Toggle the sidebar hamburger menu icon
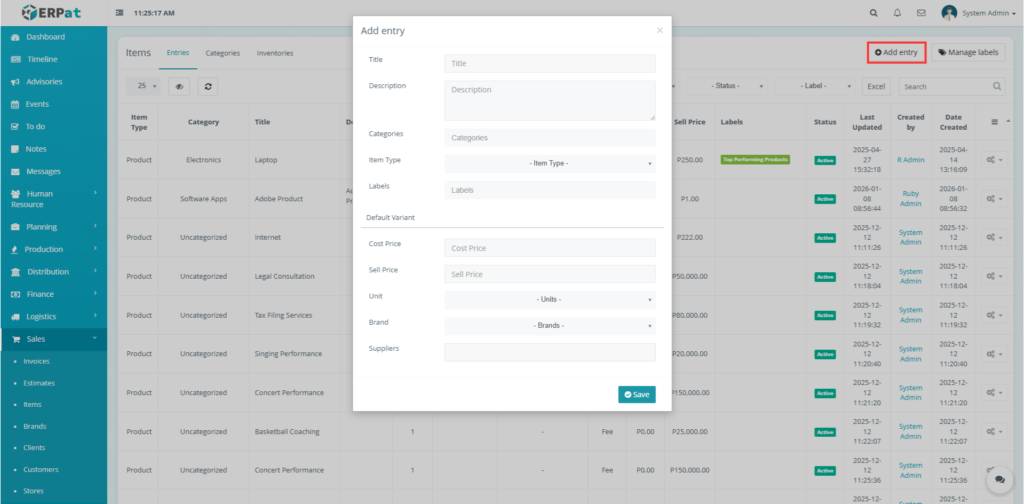 120,13
